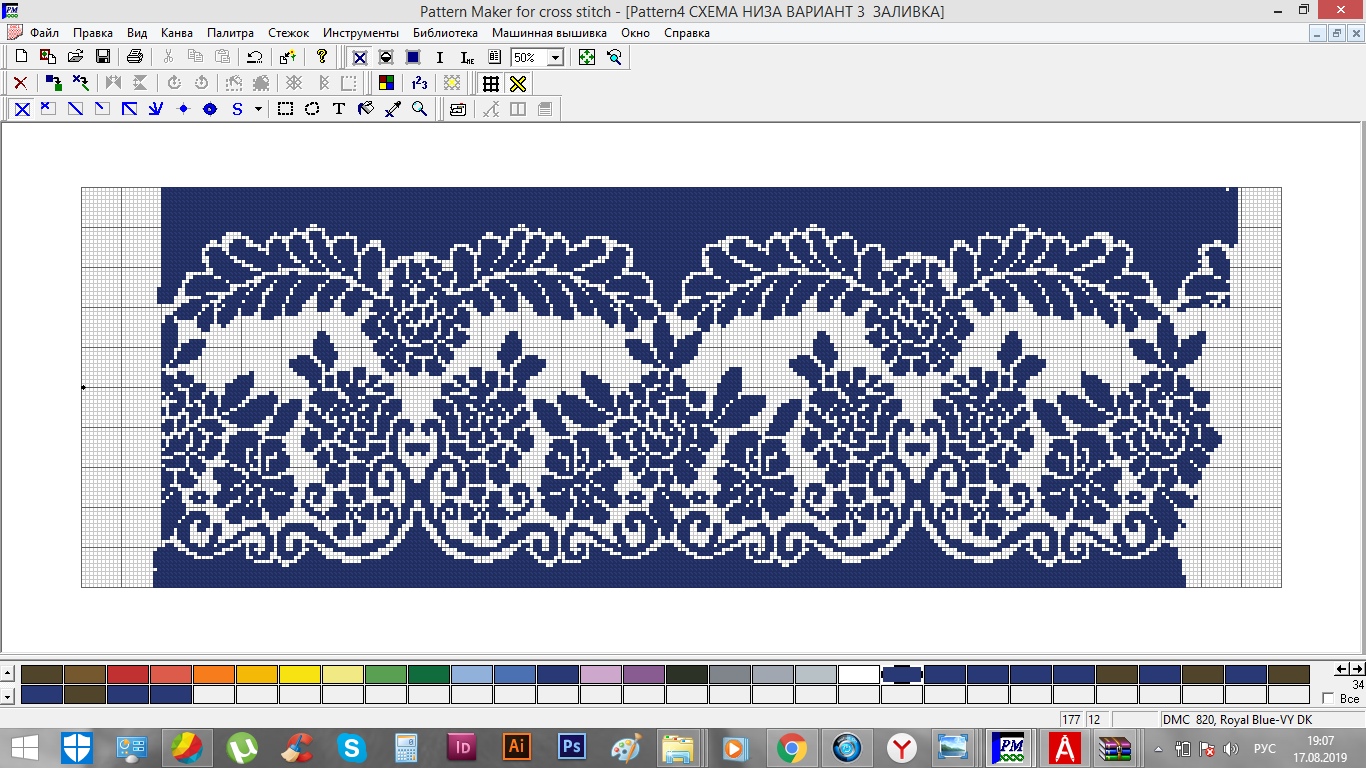Save pattern with the floppy disk icon
This screenshot has height=768, width=1366.
click(102, 57)
